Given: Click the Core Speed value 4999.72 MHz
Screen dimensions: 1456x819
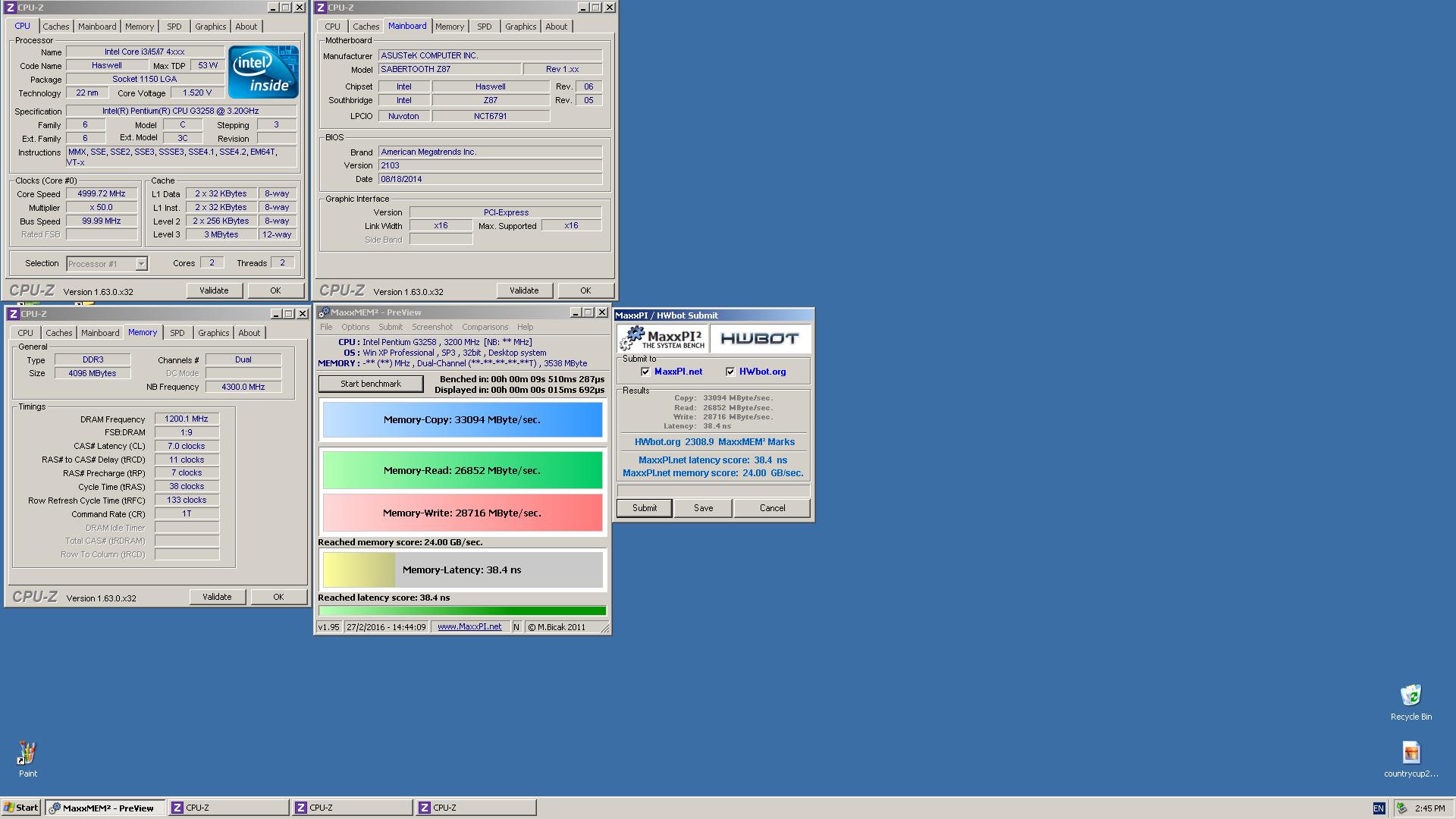Looking at the screenshot, I should click(x=102, y=193).
